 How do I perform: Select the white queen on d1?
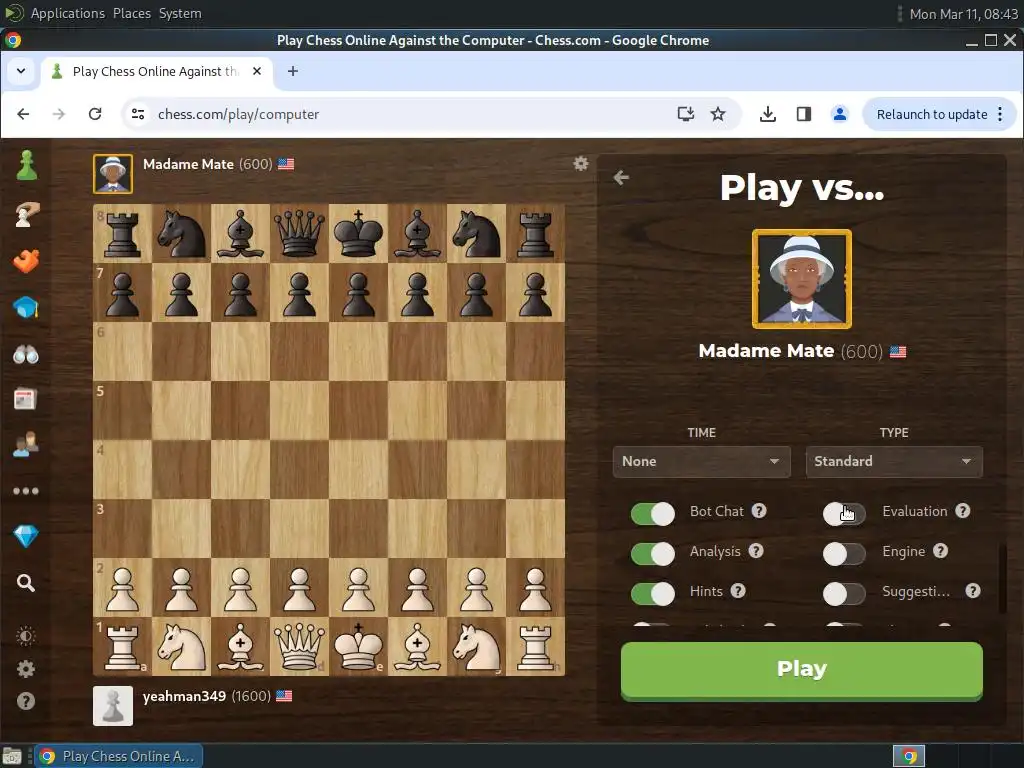pos(300,647)
